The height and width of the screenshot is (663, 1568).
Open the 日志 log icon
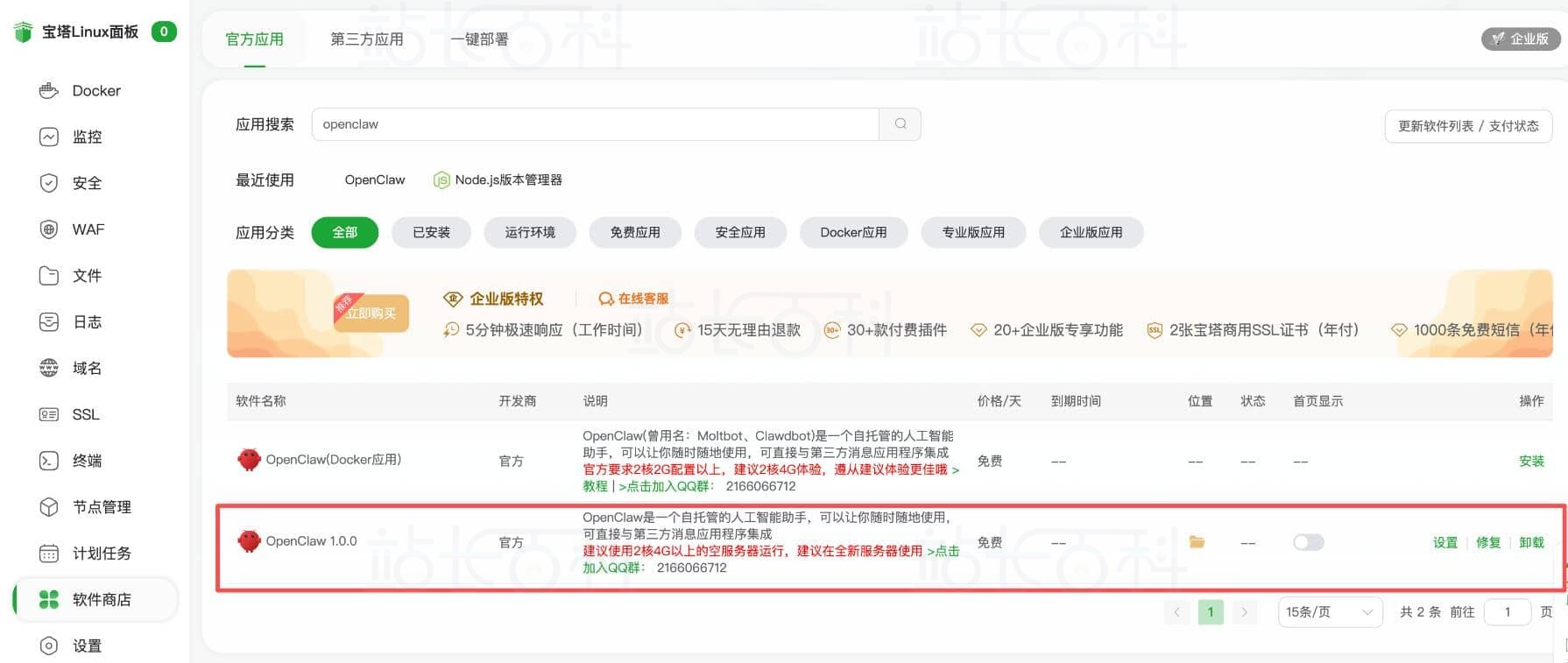coord(49,322)
